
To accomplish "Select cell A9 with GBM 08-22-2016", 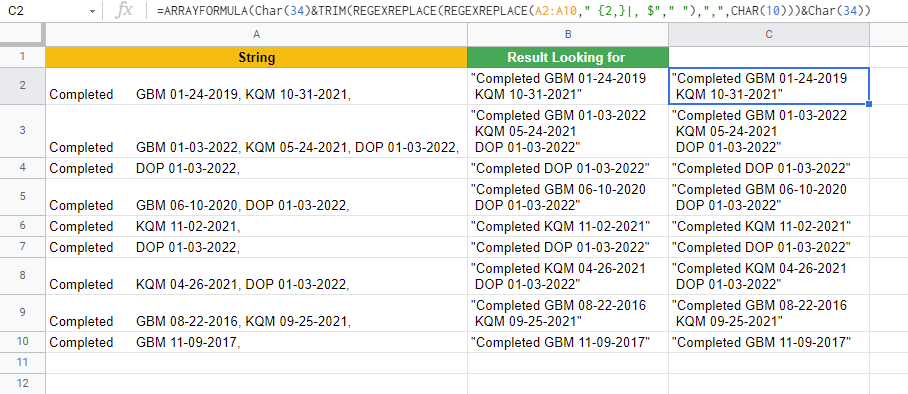I will pos(257,313).
